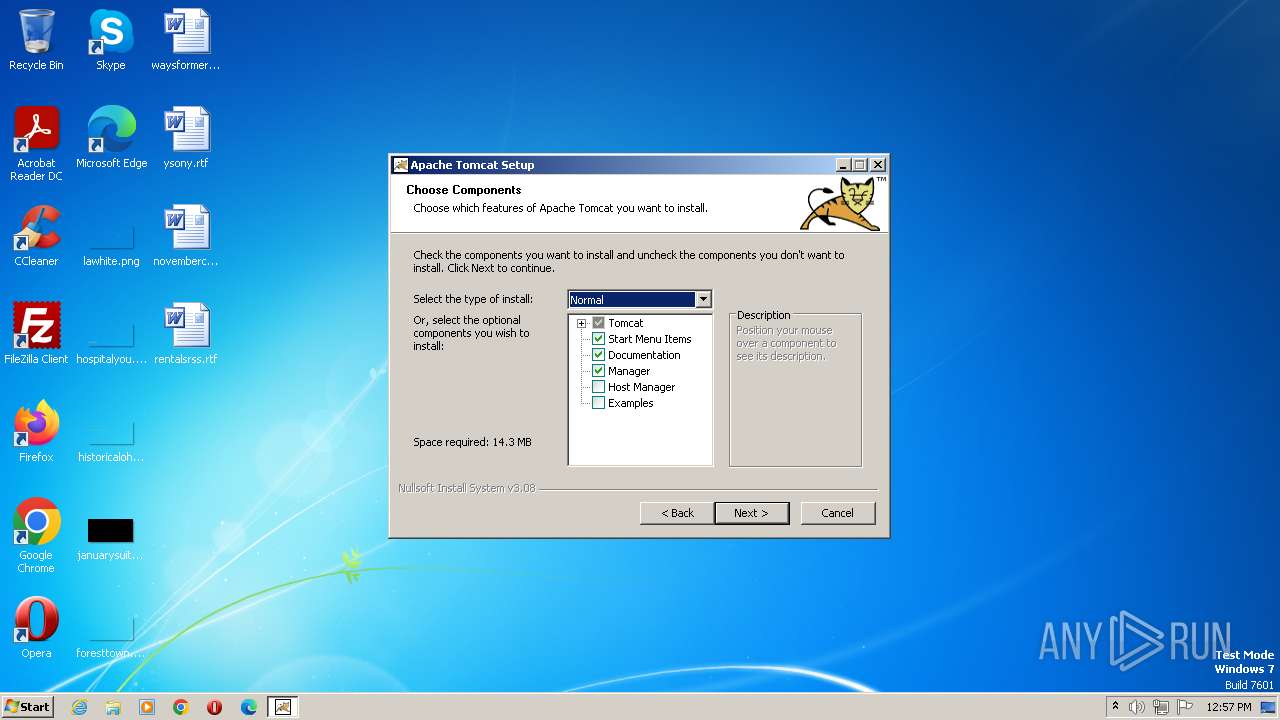1280x720 pixels.
Task: Launch Chrome from the taskbar
Action: [x=181, y=707]
